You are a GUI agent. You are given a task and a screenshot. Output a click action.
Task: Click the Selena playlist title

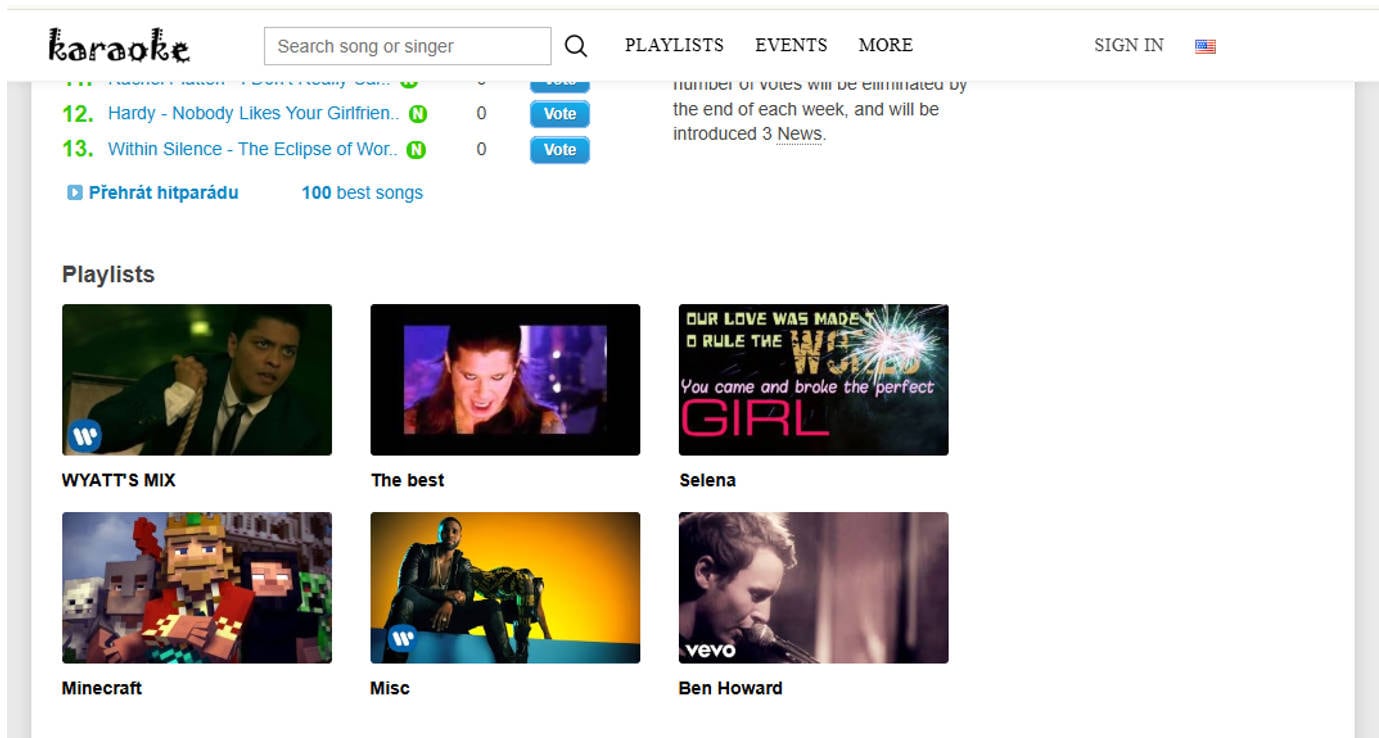[x=707, y=480]
